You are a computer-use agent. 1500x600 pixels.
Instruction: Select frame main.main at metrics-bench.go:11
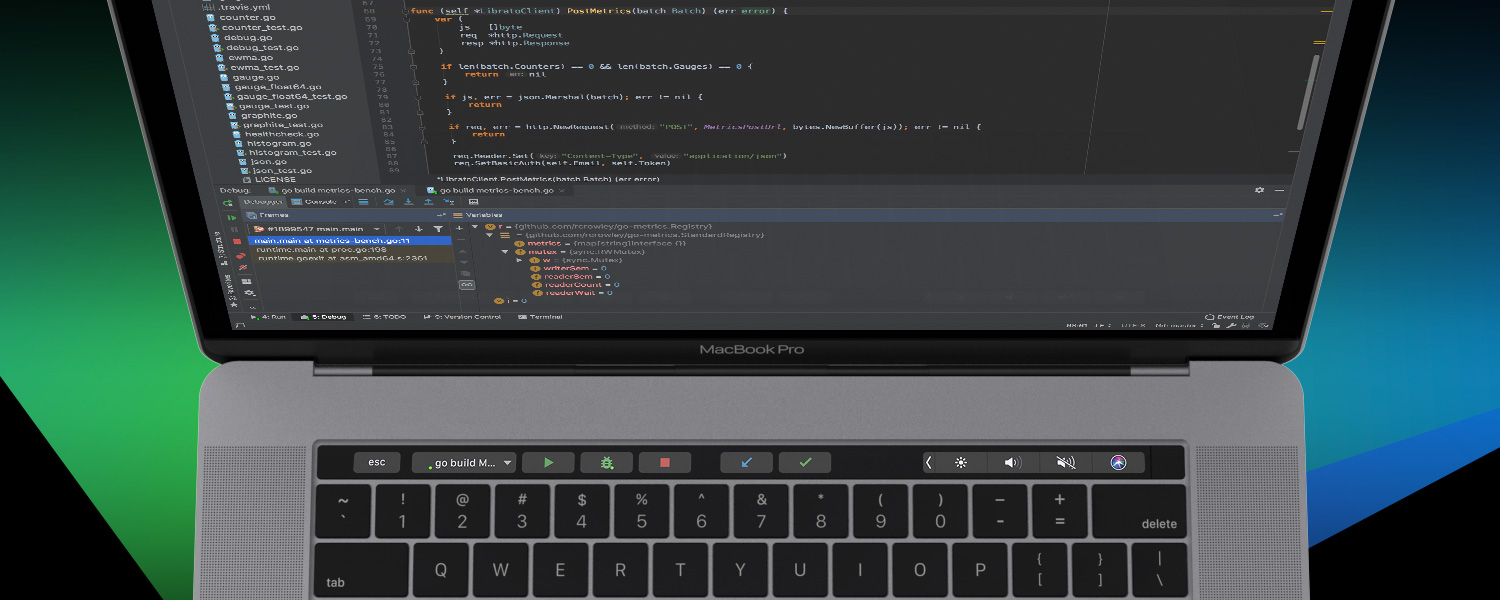coord(349,241)
